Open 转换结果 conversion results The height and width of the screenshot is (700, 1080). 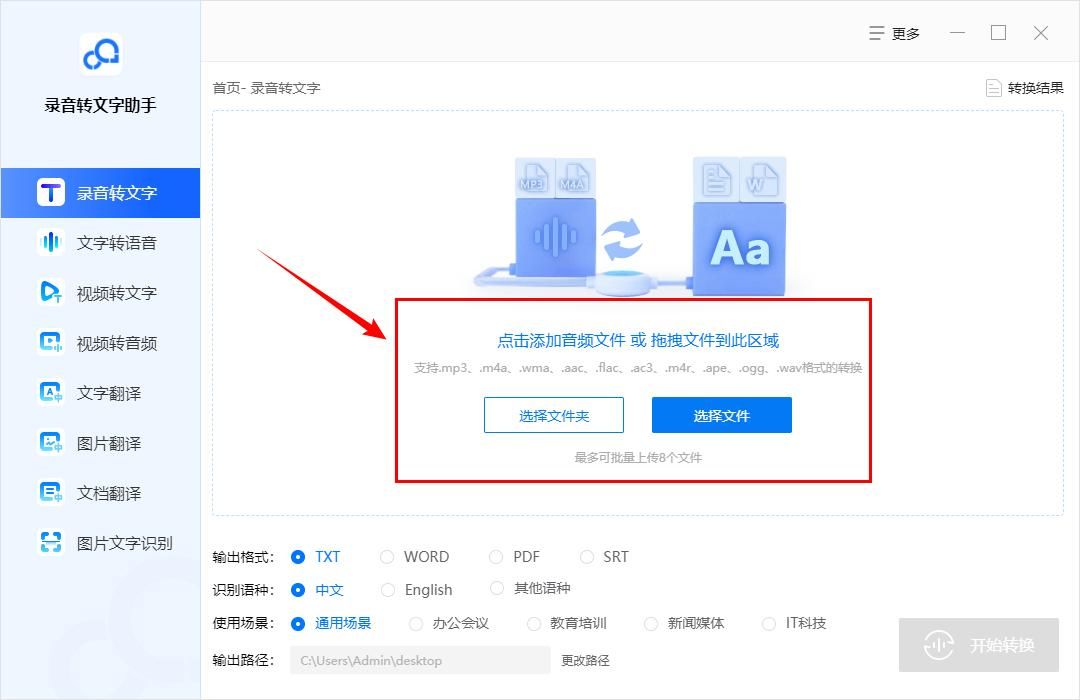tap(1024, 88)
